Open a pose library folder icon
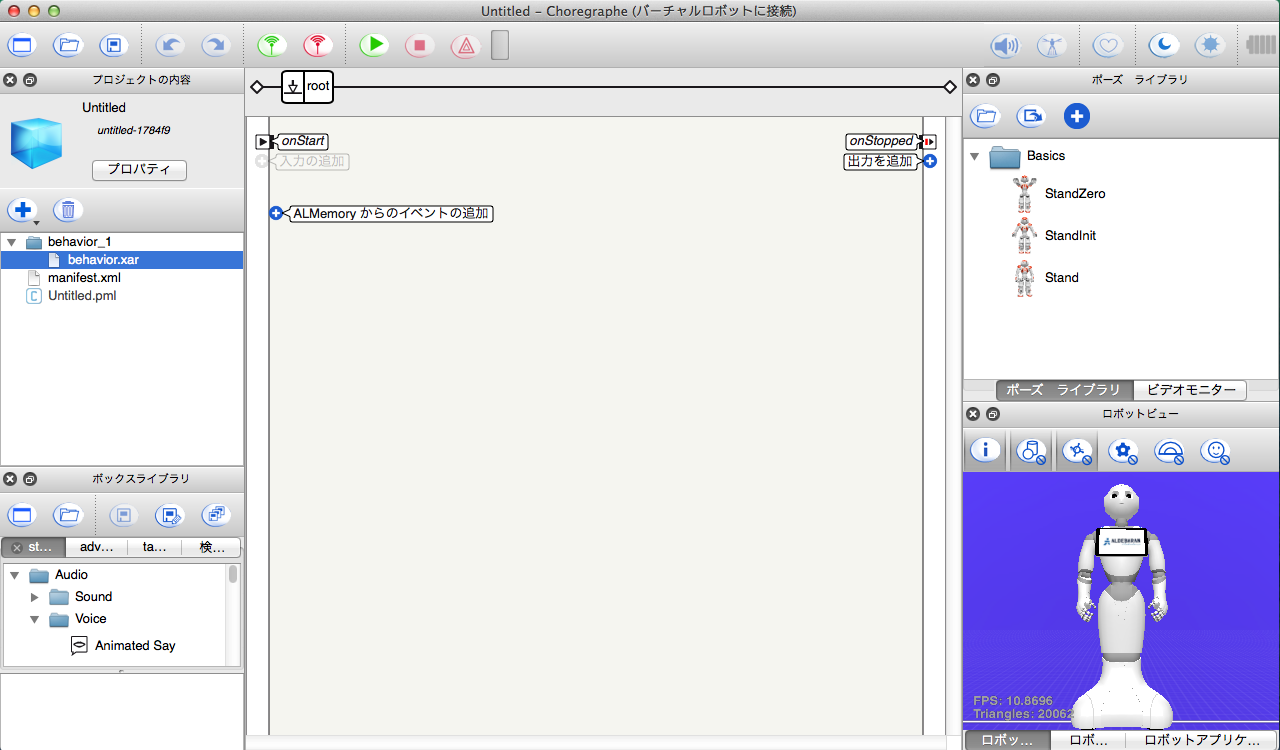1280x750 pixels. click(x=986, y=116)
